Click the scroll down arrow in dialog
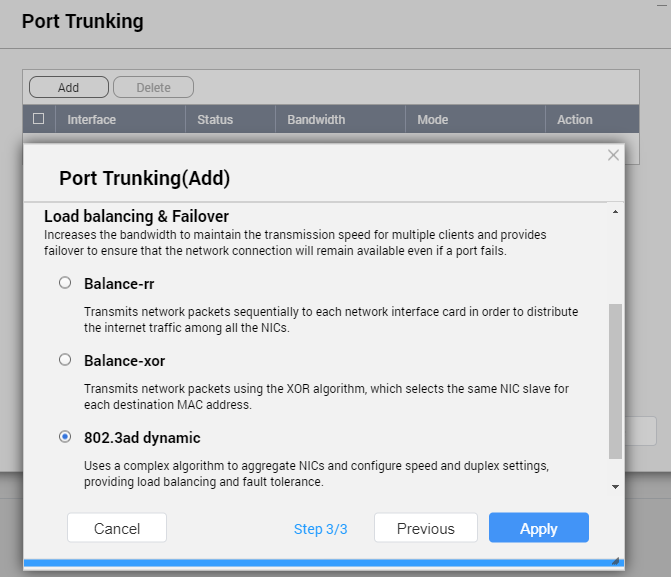This screenshot has width=671, height=577. click(614, 486)
